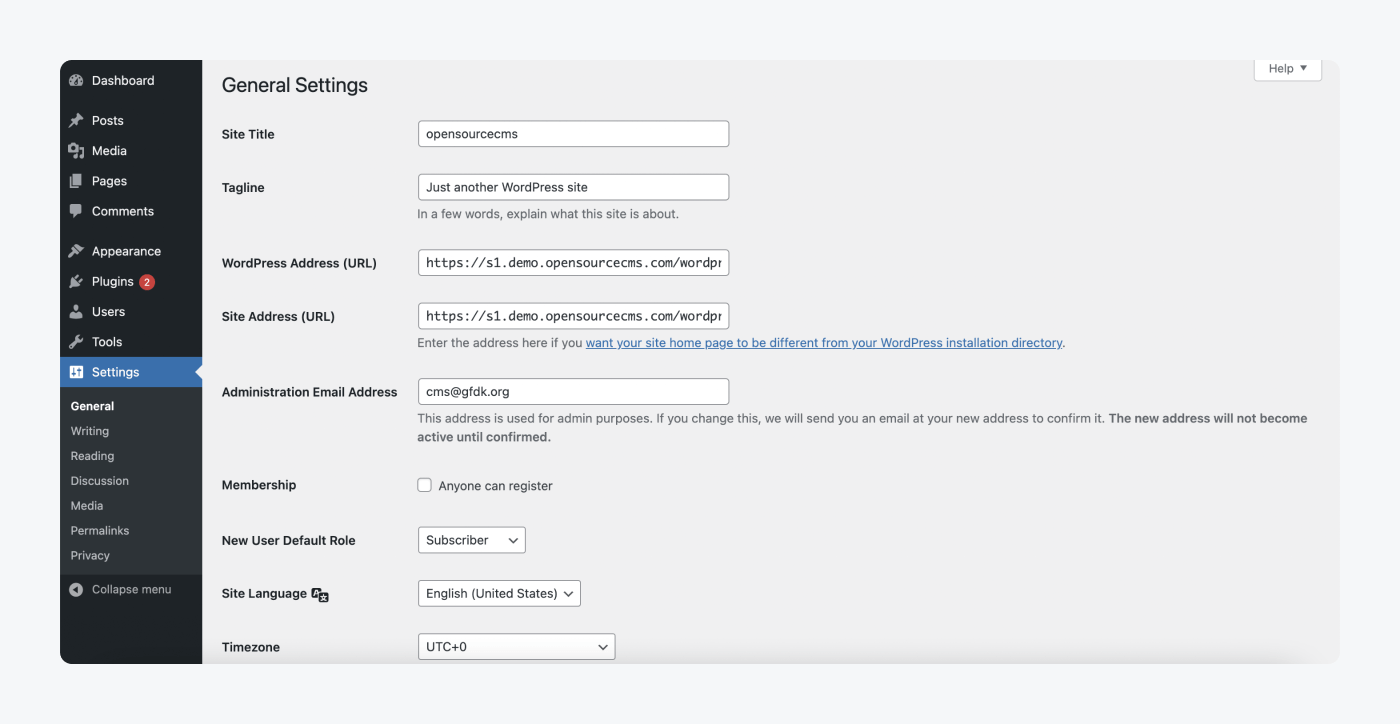Open Comments via the speech bubble icon
Image resolution: width=1400 pixels, height=724 pixels.
point(77,211)
